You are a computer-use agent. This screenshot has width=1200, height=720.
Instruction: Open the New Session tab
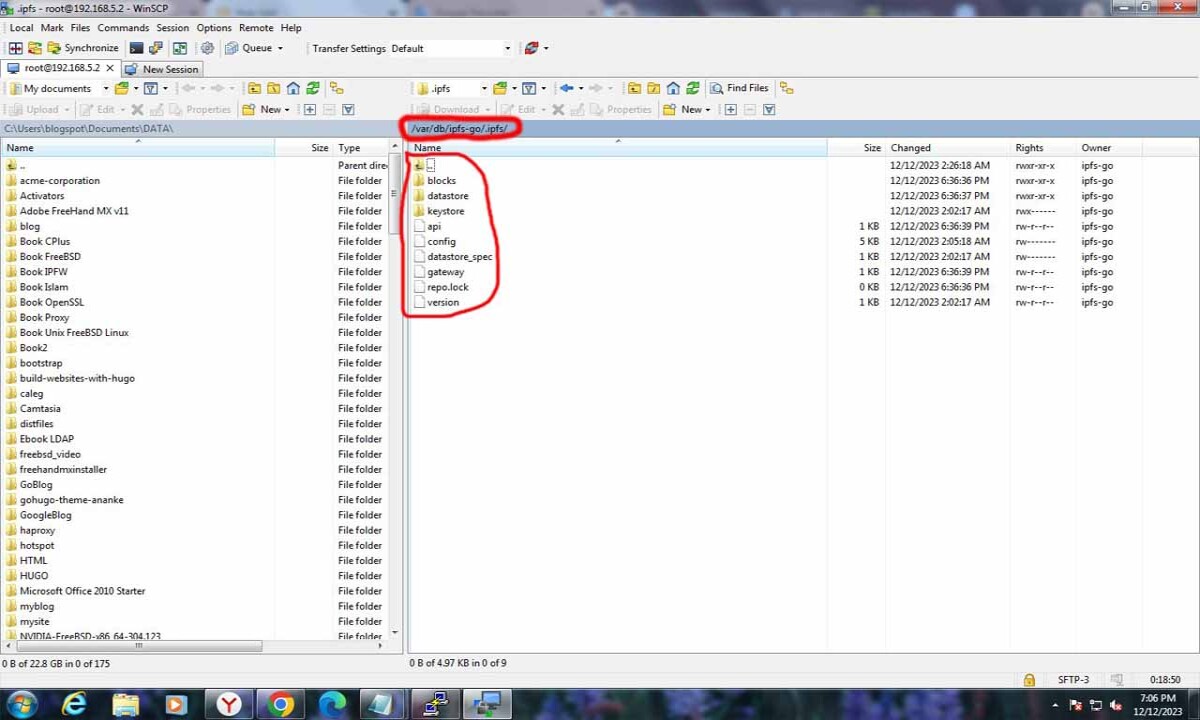point(162,69)
